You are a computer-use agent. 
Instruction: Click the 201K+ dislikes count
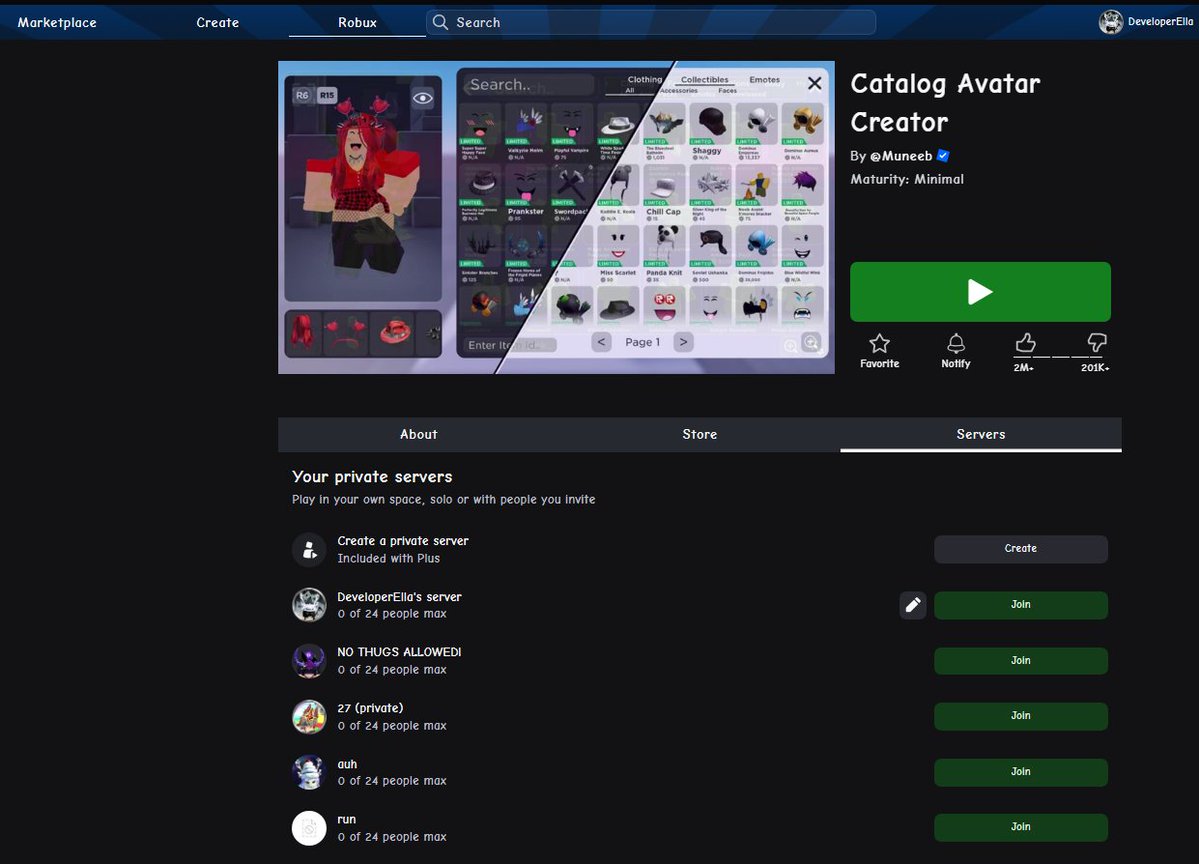pos(1095,368)
